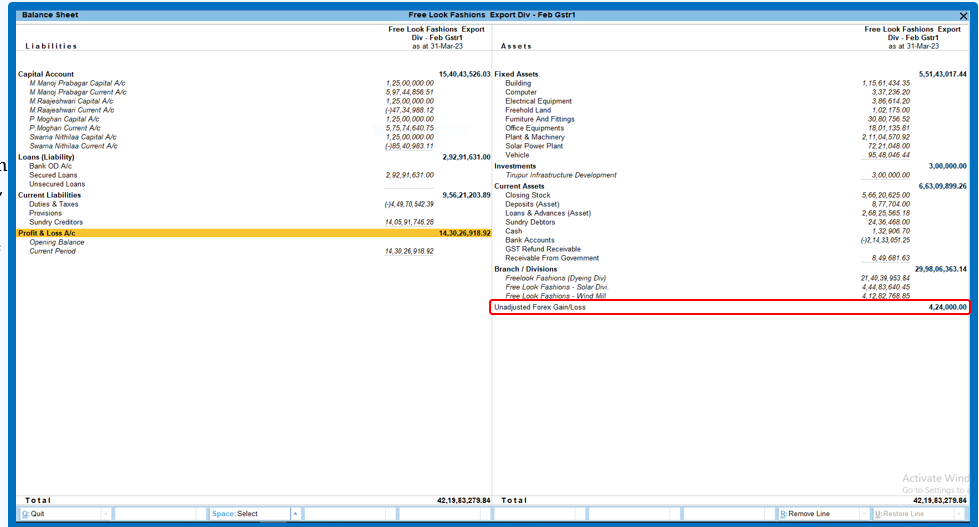Select the Secured Loans row

pyautogui.click(x=53, y=175)
